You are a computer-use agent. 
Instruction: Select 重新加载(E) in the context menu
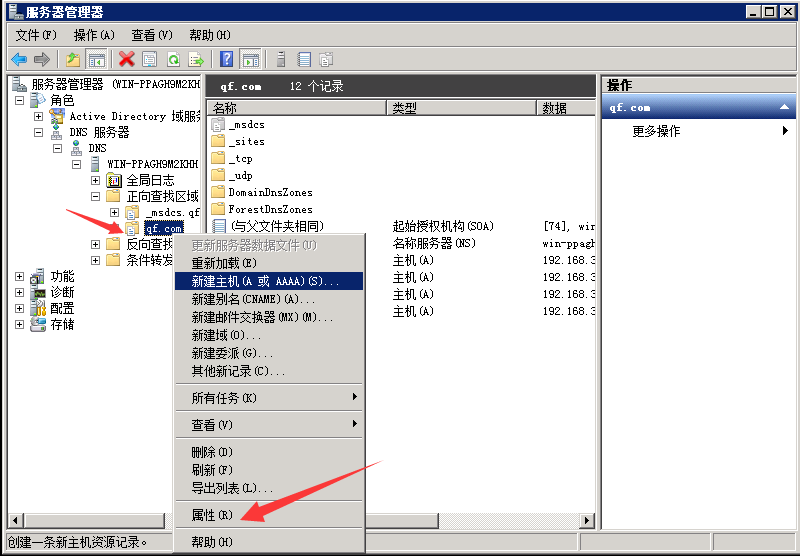[x=269, y=263]
